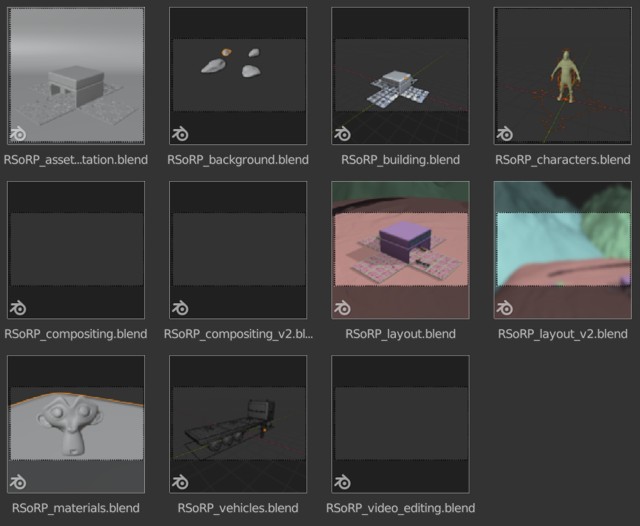
Task: Select the RSoRP_video_editing.blend thumbnail
Action: click(400, 424)
